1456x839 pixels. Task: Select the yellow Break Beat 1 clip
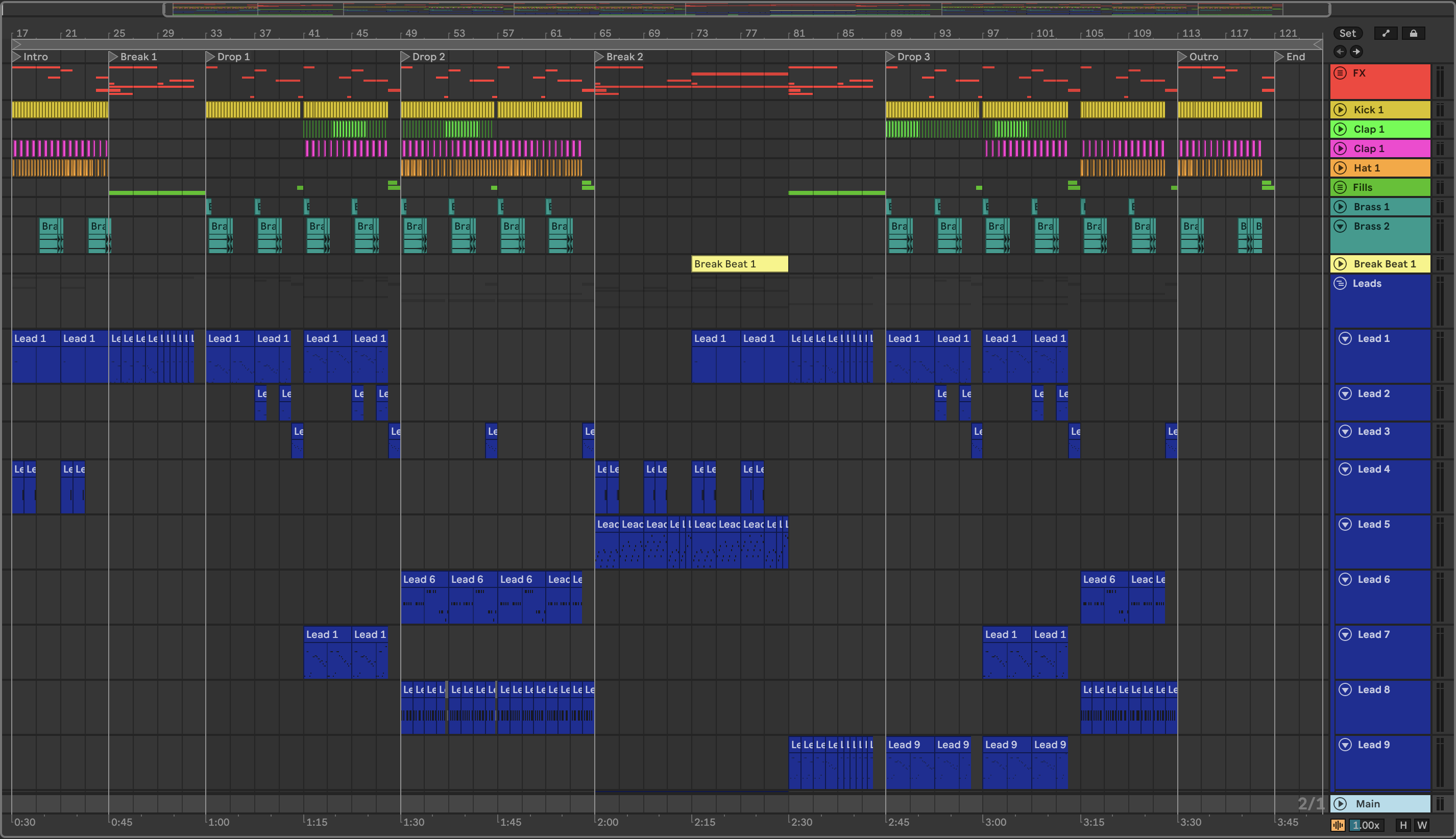(740, 264)
